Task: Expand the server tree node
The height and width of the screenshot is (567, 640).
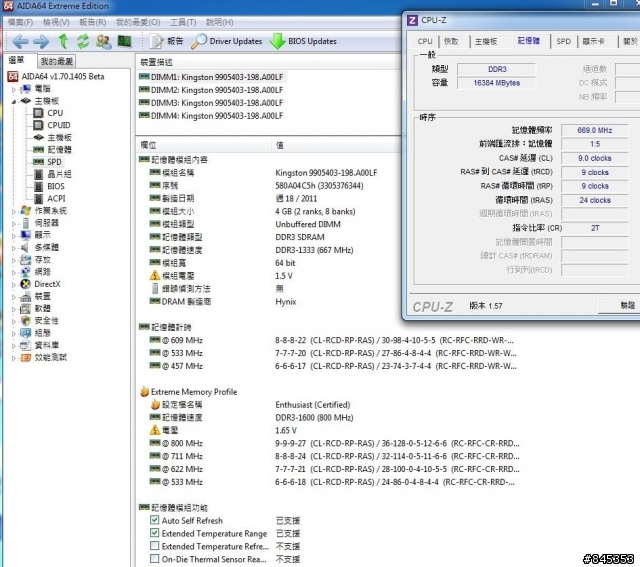Action: (x=14, y=223)
